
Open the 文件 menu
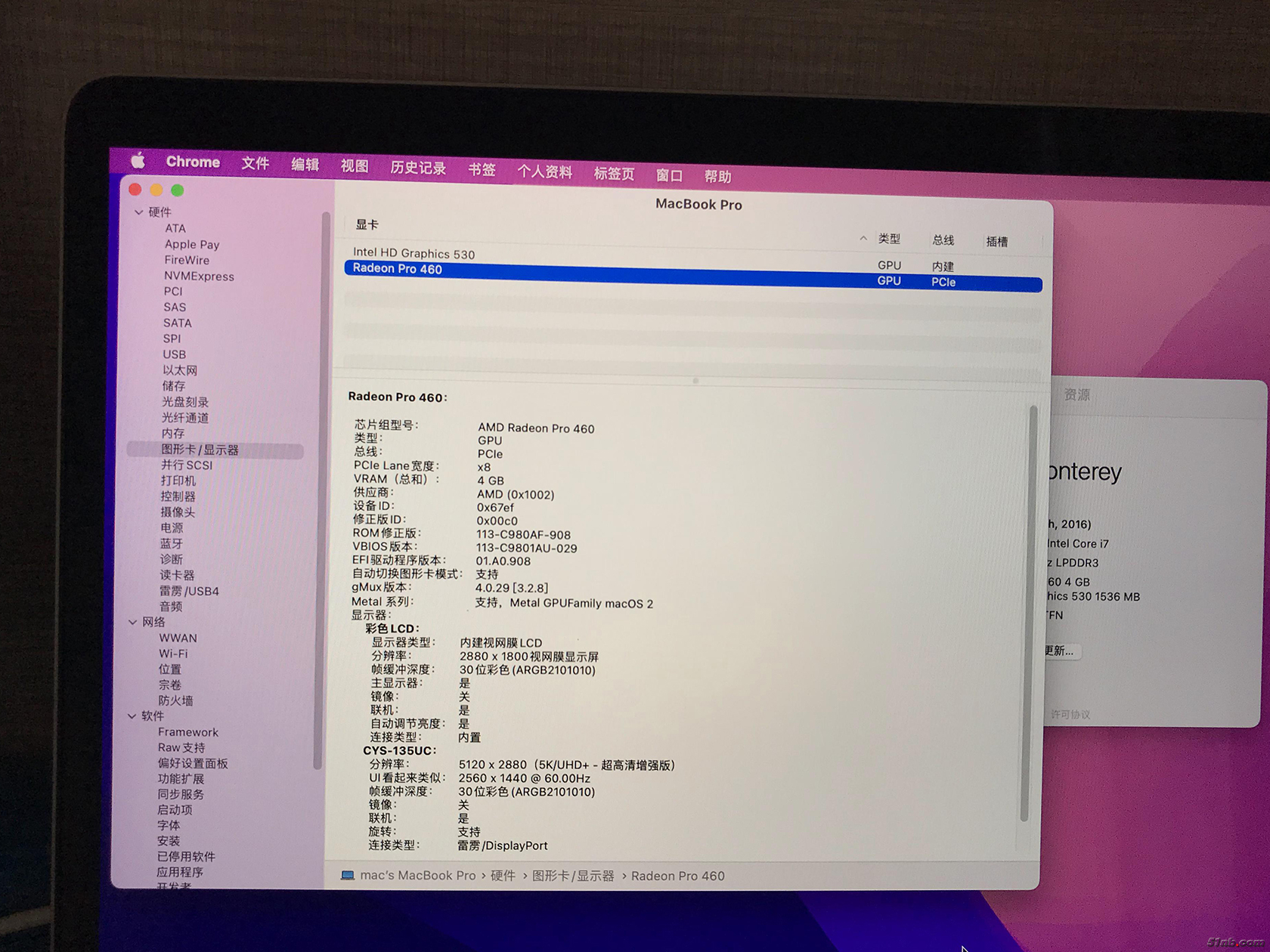[256, 163]
